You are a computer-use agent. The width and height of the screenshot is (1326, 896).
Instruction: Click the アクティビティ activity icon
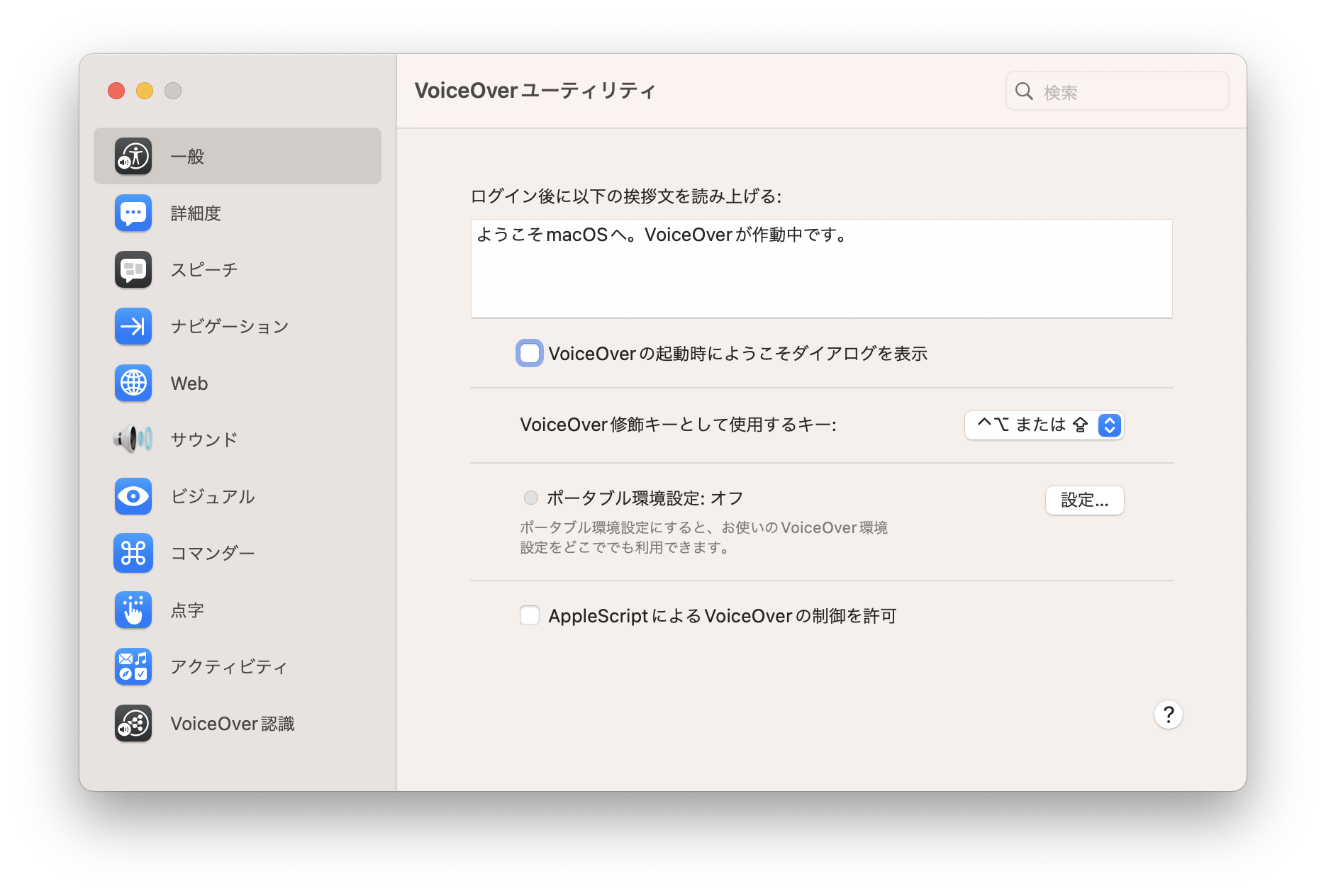pyautogui.click(x=133, y=666)
